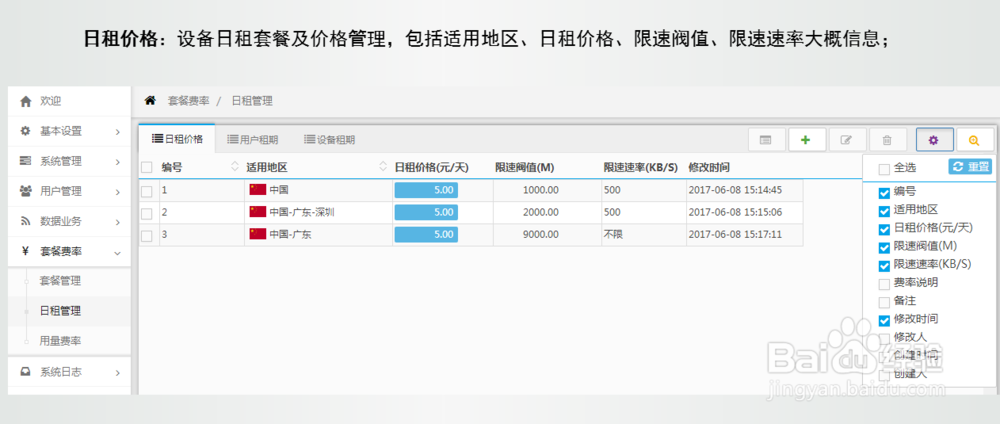Click row 1 blue 5.00 price bar
The height and width of the screenshot is (424, 1000).
pyautogui.click(x=426, y=190)
